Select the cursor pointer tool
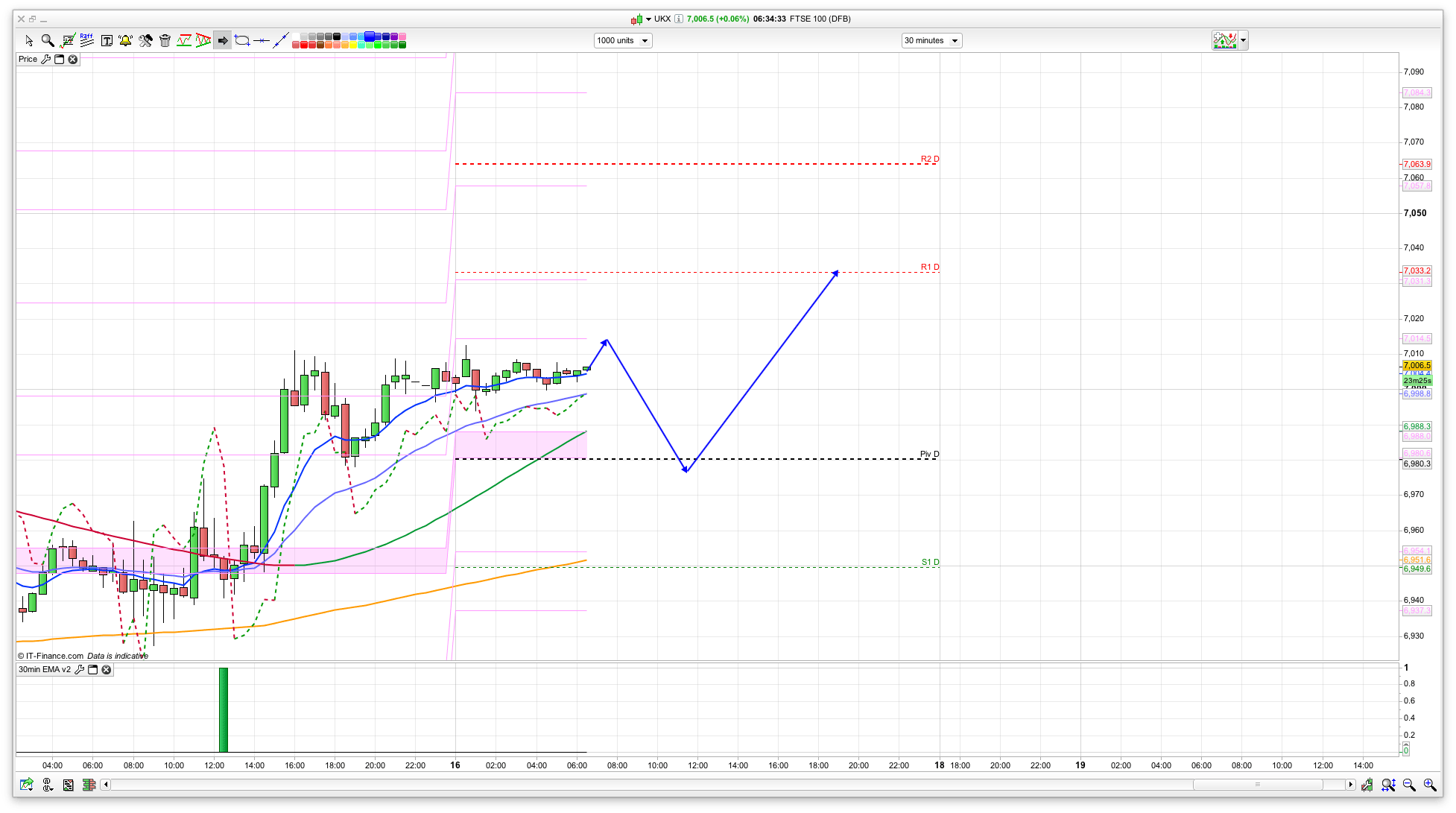Viewport: 1456px width, 813px height. (x=29, y=41)
